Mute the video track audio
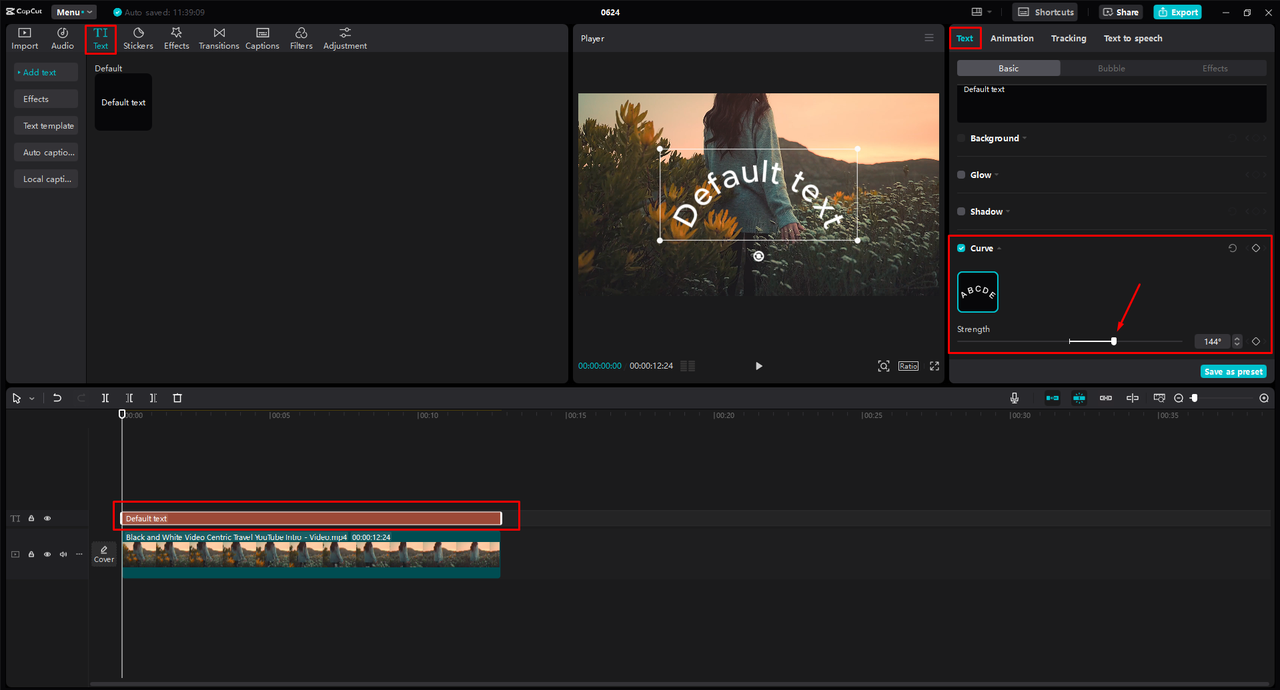 point(63,554)
